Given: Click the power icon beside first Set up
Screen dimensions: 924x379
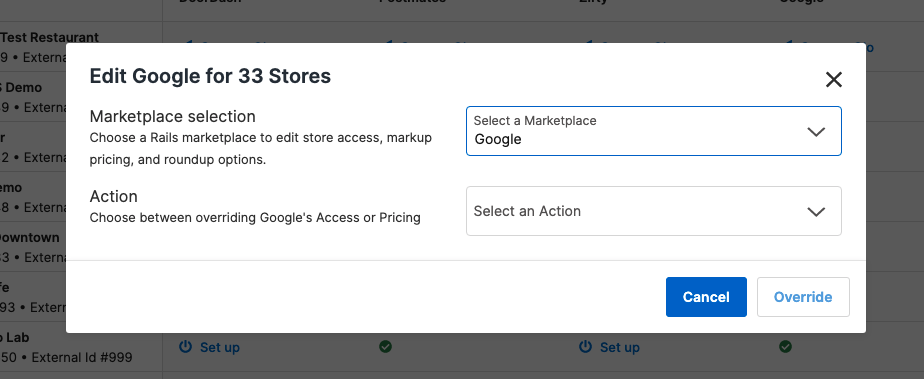Looking at the screenshot, I should pos(185,347).
